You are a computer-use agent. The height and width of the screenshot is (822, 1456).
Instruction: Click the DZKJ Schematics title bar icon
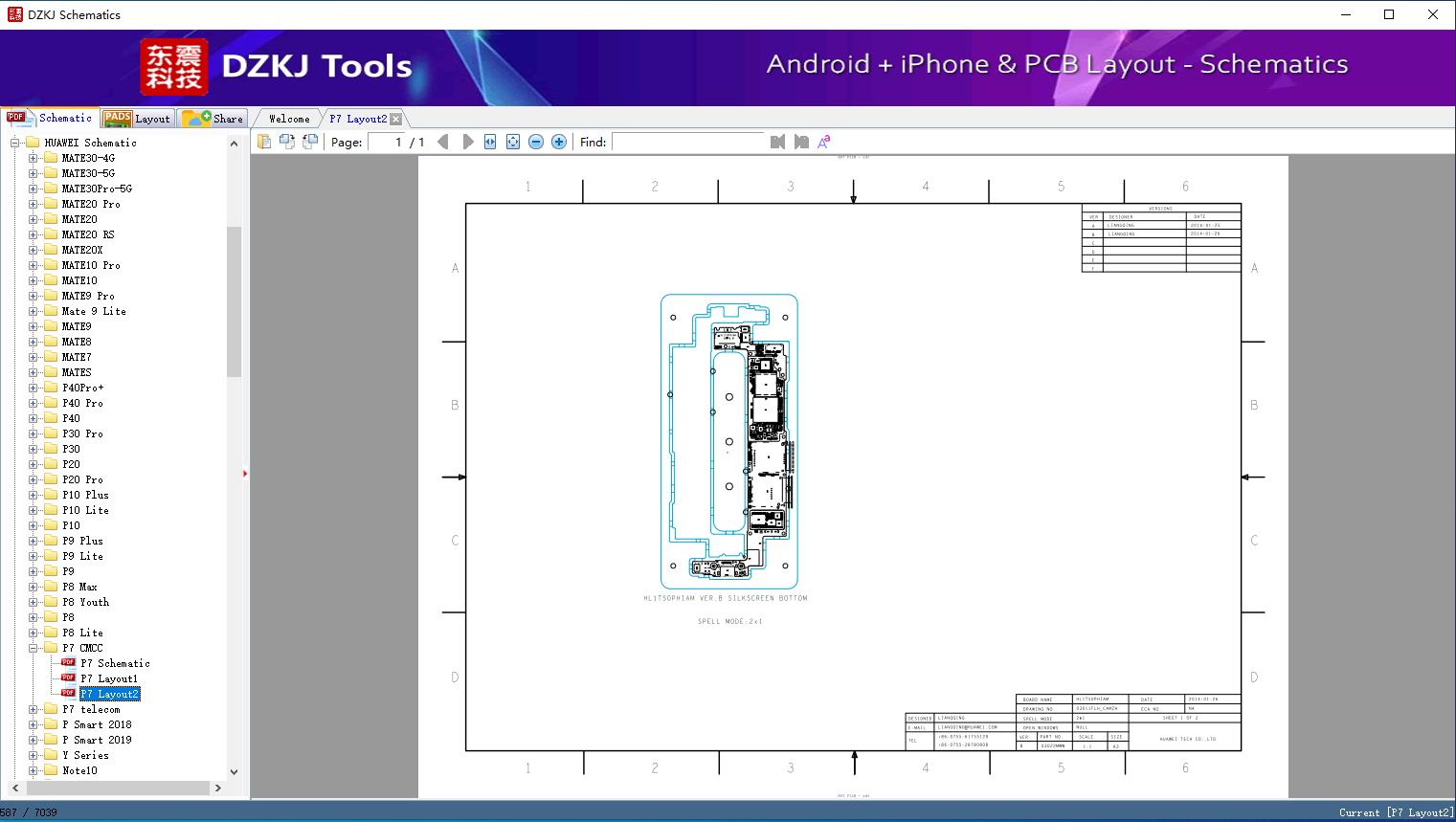point(14,14)
